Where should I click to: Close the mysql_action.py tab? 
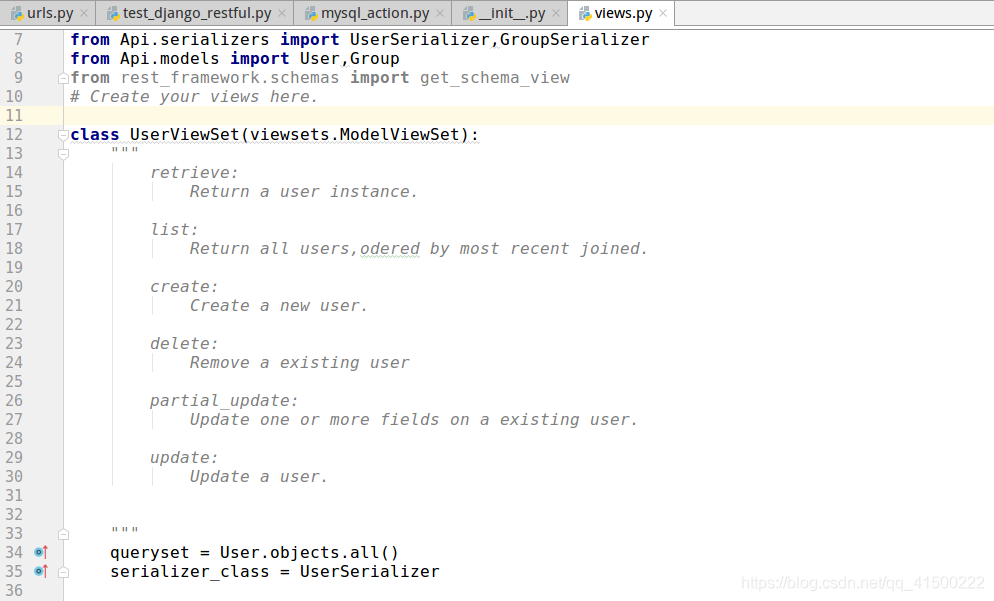(440, 13)
